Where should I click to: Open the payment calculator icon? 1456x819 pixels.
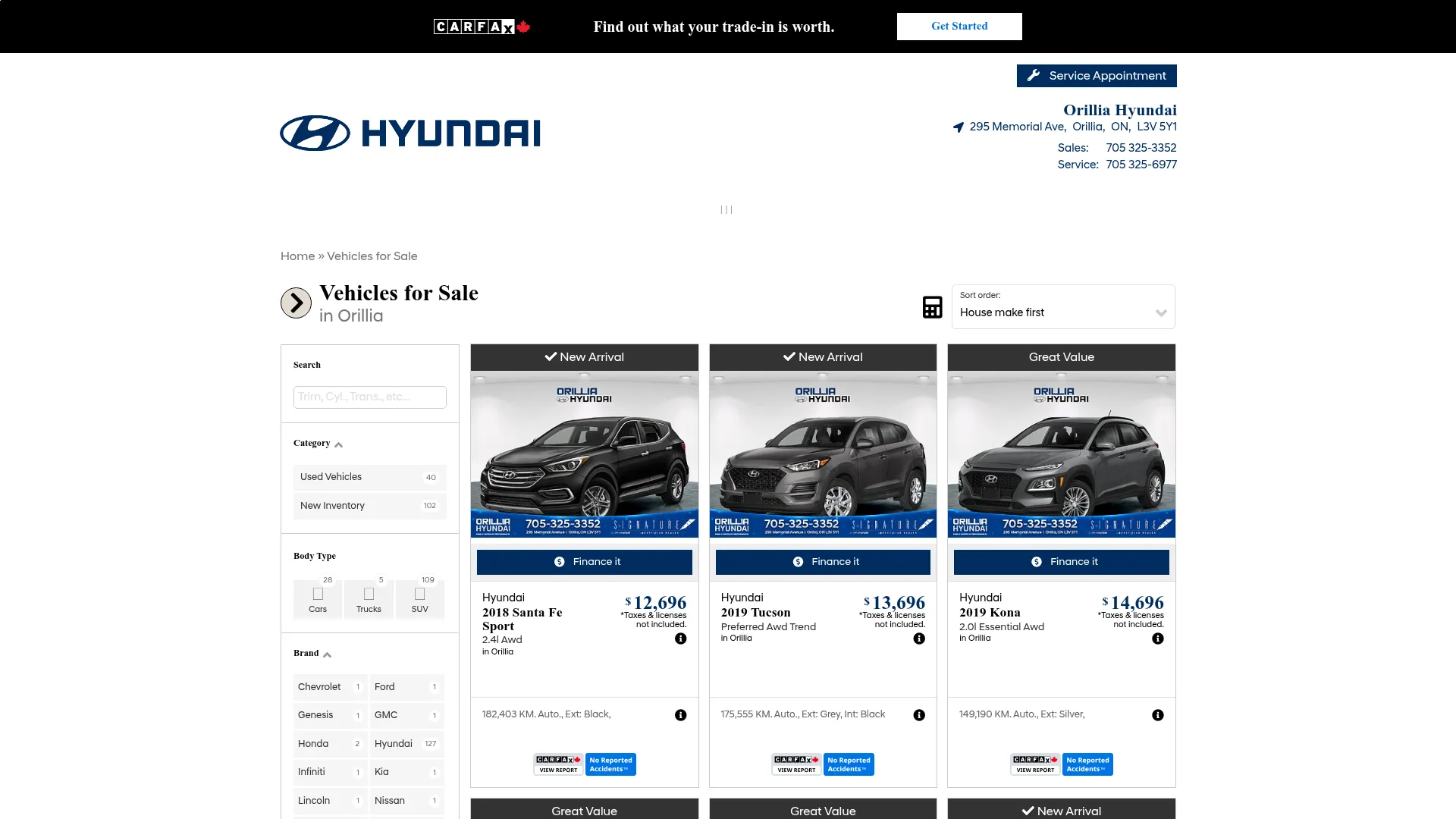(932, 307)
